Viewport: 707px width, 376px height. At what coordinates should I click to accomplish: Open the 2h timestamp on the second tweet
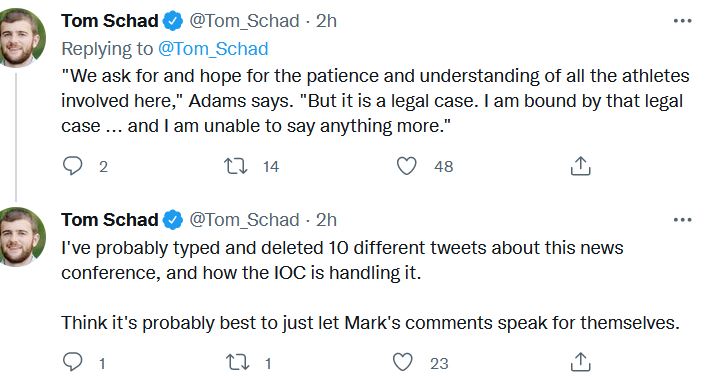click(x=326, y=220)
